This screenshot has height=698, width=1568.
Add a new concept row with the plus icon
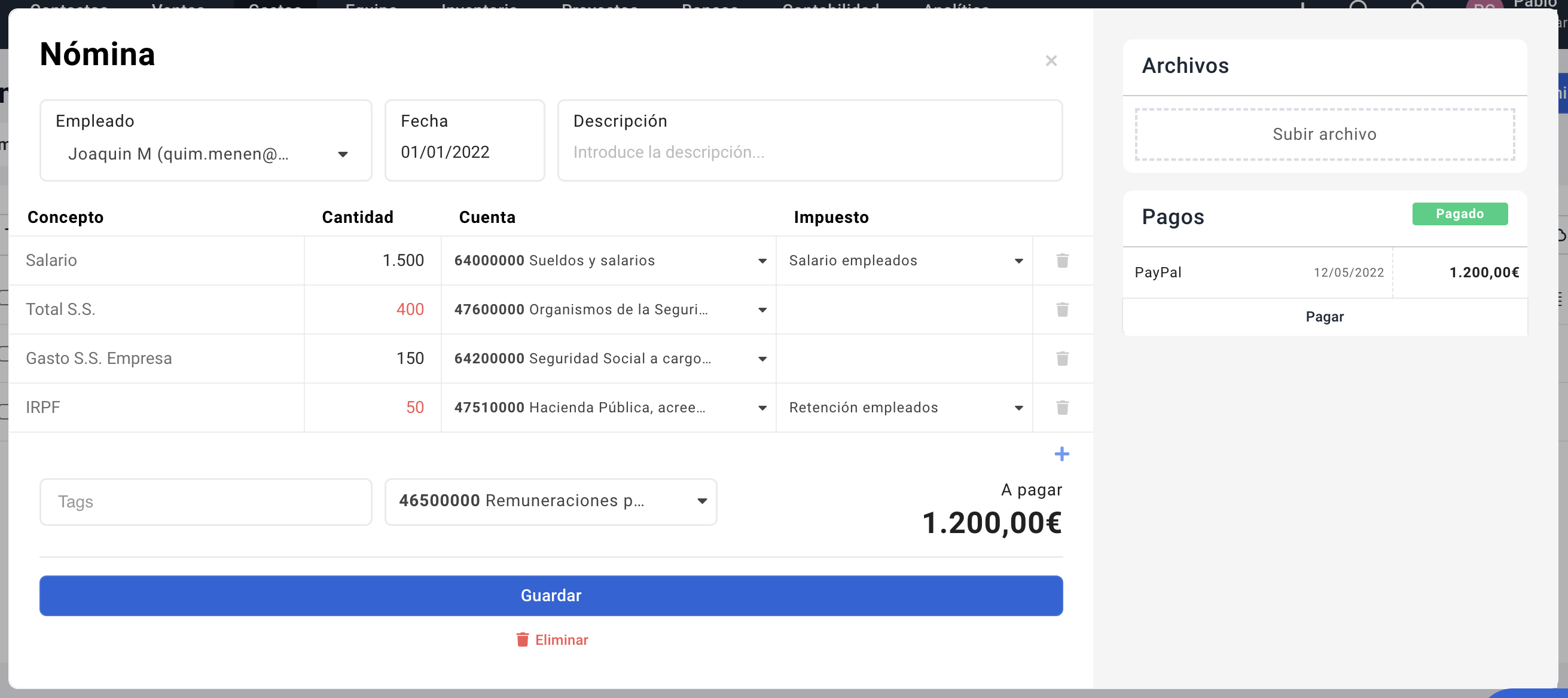1062,454
